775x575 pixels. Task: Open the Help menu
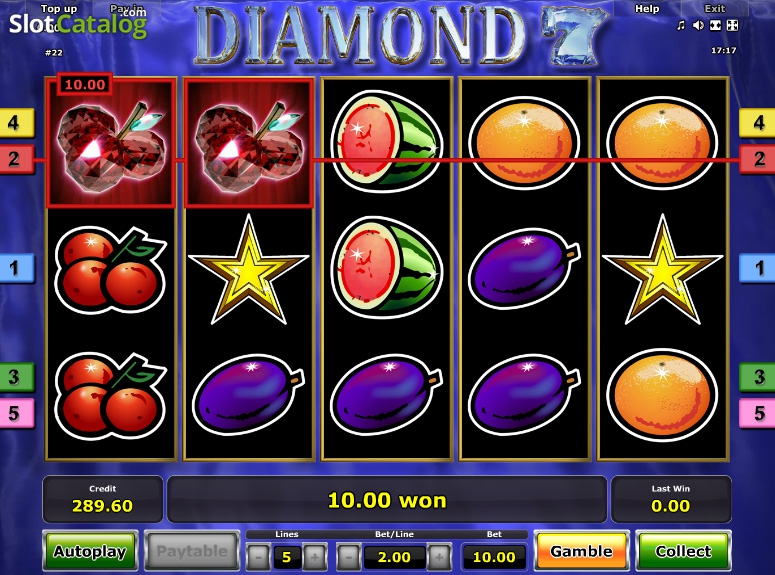click(647, 8)
